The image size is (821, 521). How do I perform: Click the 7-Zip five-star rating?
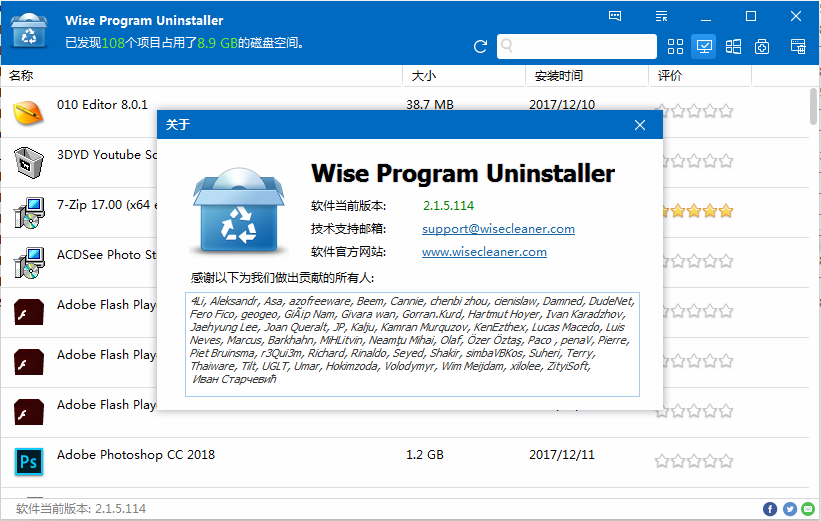tap(696, 211)
